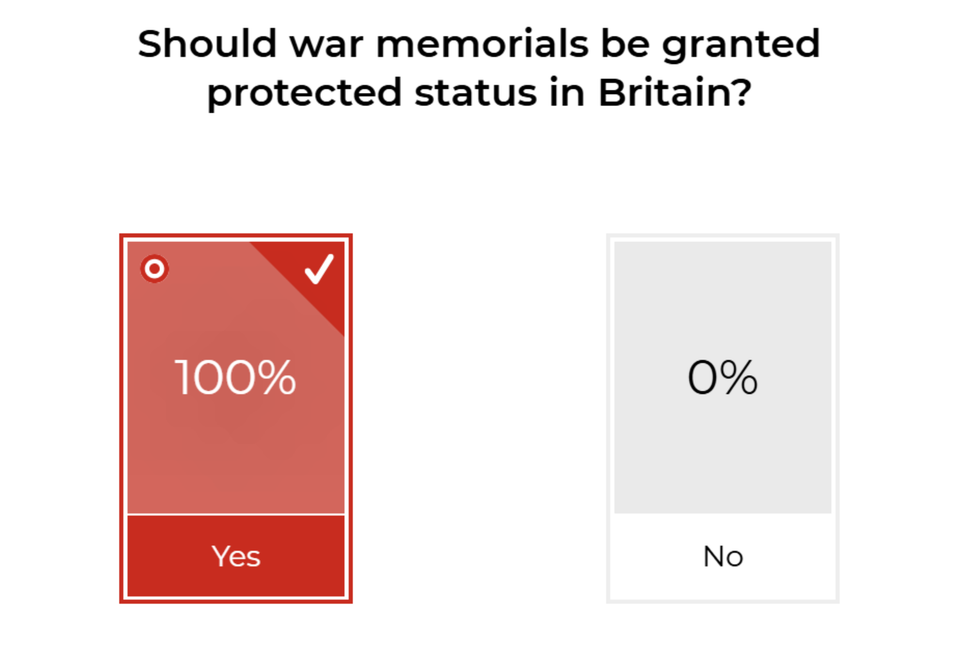Click the selected Yes card's red-white ring icon
The image size is (980, 653).
click(154, 269)
